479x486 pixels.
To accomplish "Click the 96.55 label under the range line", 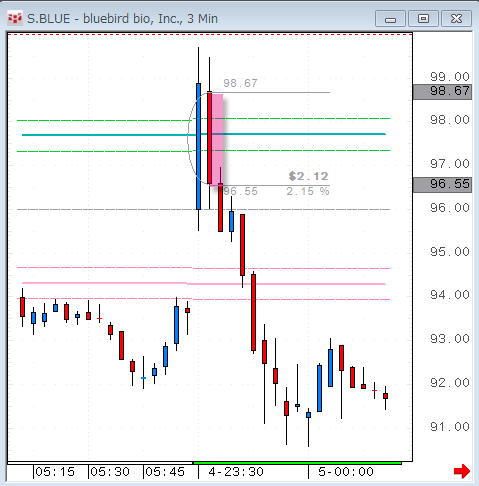I will coord(240,191).
